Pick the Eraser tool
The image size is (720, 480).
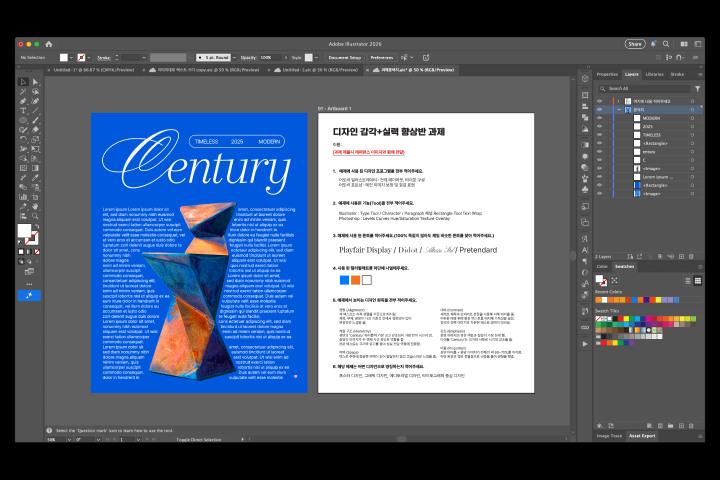[35, 130]
